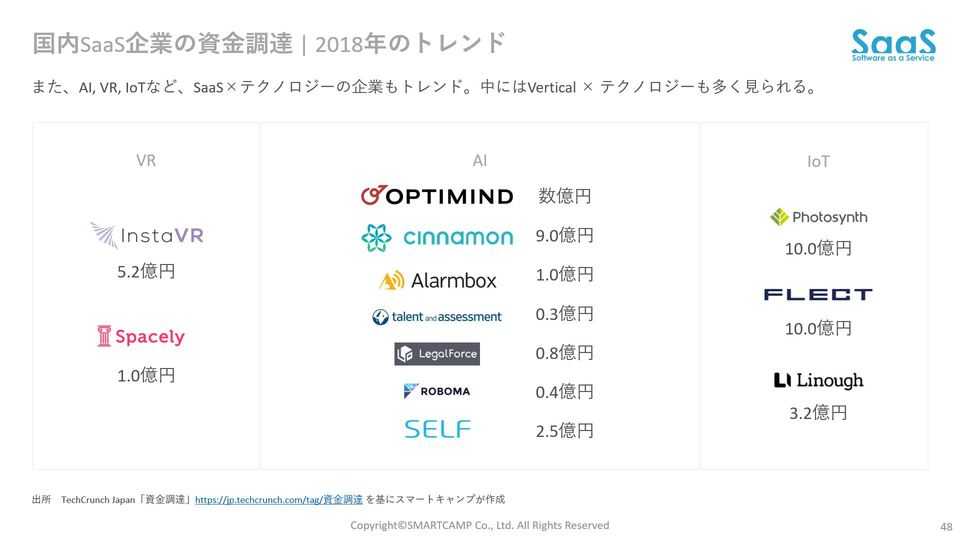Click the LegalForce logo
The image size is (960, 540).
pos(437,354)
